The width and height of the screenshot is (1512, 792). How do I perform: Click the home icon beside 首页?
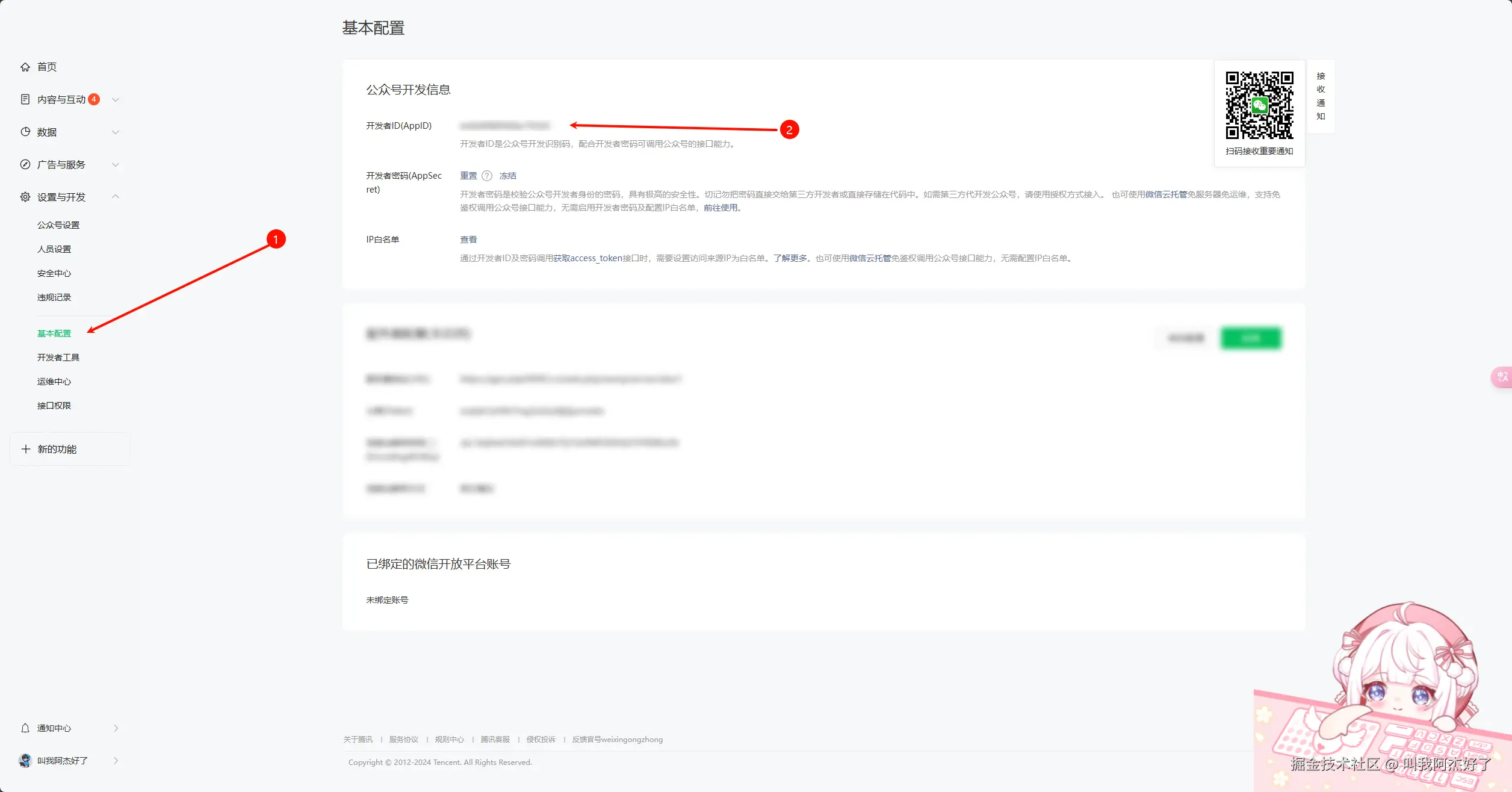coord(25,67)
